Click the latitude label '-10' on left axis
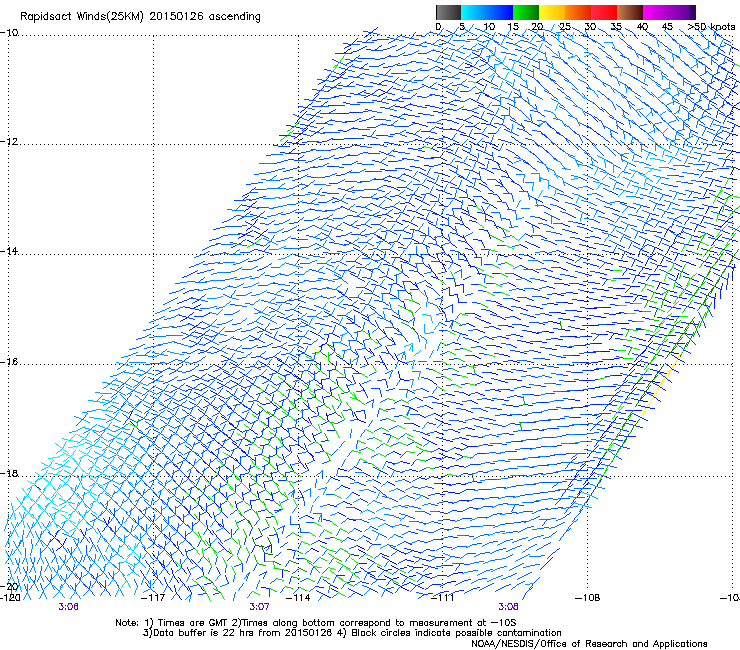The height and width of the screenshot is (650, 740). [x=9, y=33]
